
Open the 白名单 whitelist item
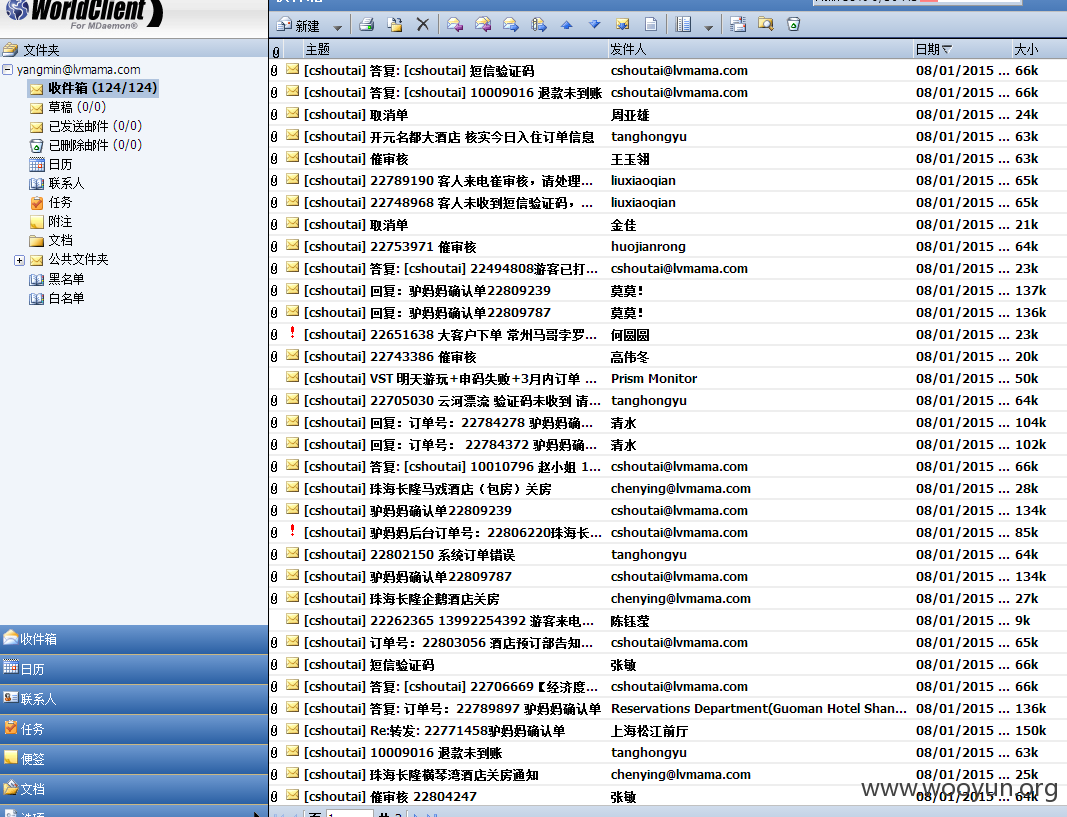[x=57, y=299]
